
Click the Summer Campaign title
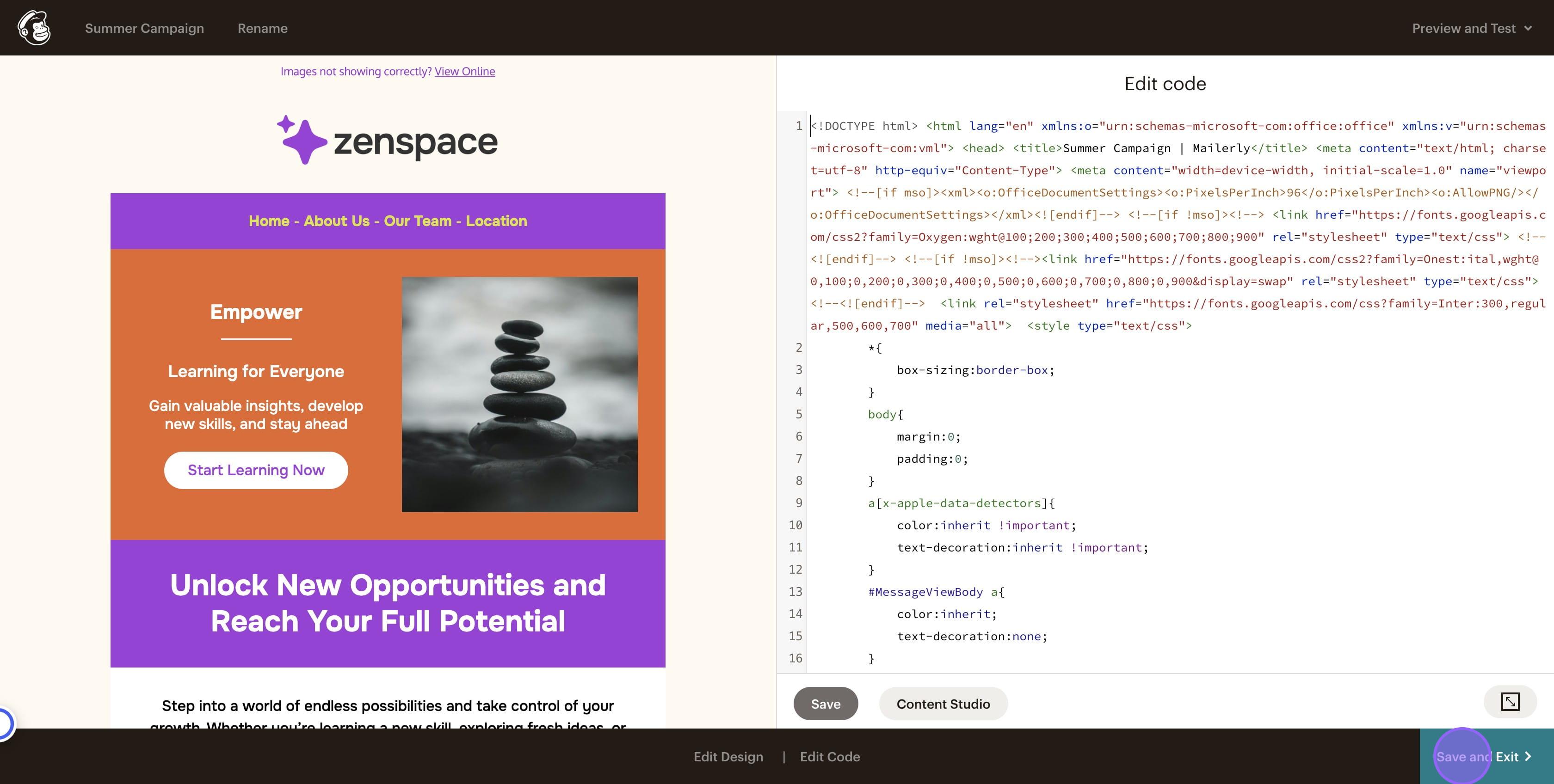(x=144, y=28)
